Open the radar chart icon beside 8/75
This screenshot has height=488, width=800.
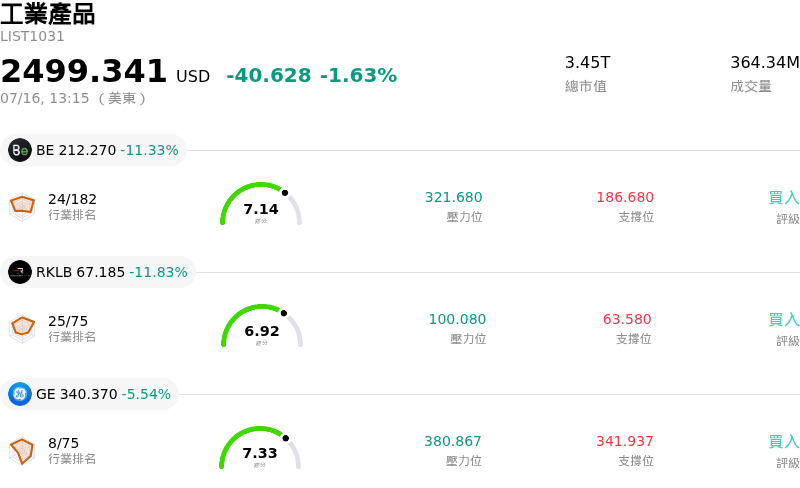click(x=22, y=451)
